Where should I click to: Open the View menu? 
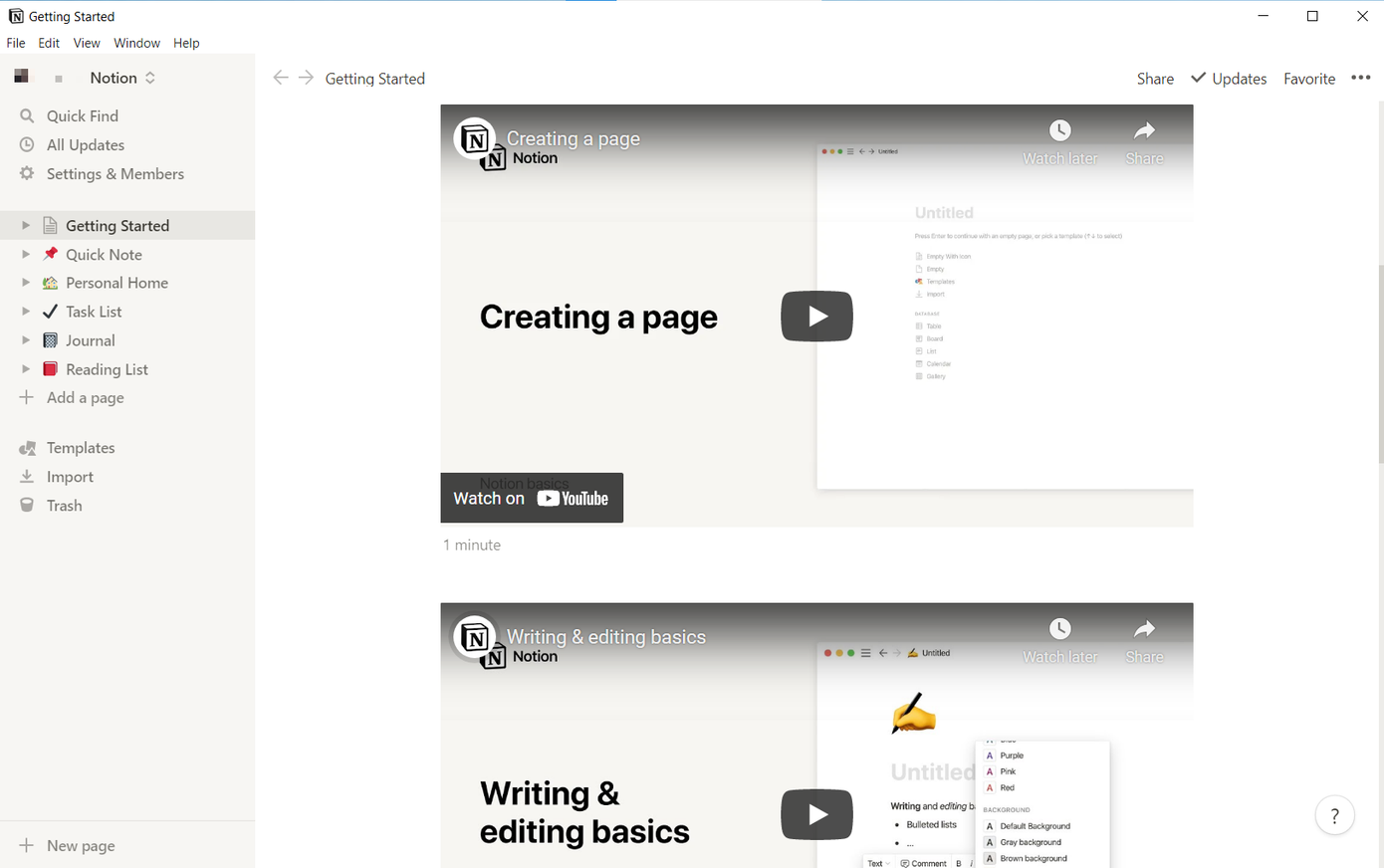click(x=87, y=43)
